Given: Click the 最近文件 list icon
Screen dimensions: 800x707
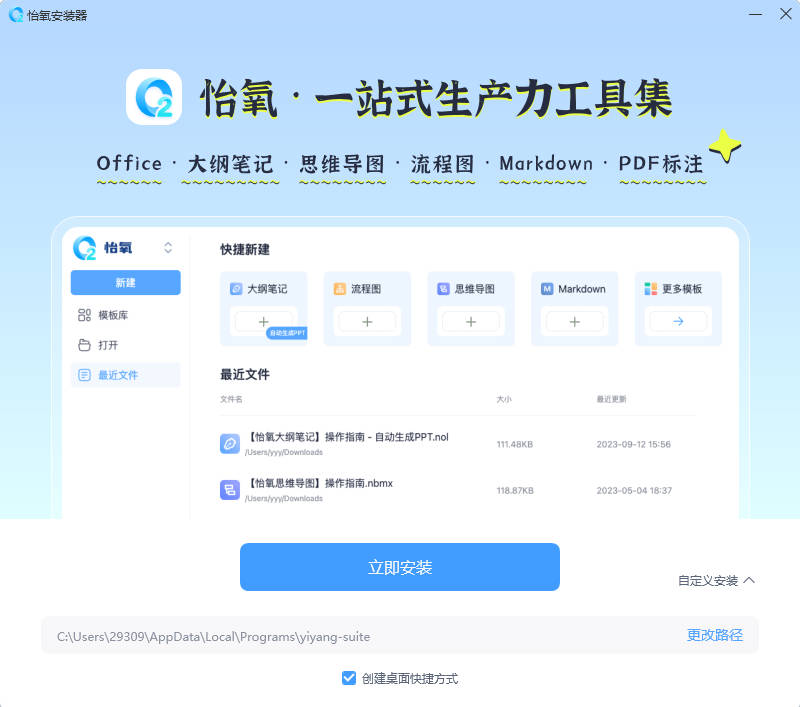Looking at the screenshot, I should 84,375.
